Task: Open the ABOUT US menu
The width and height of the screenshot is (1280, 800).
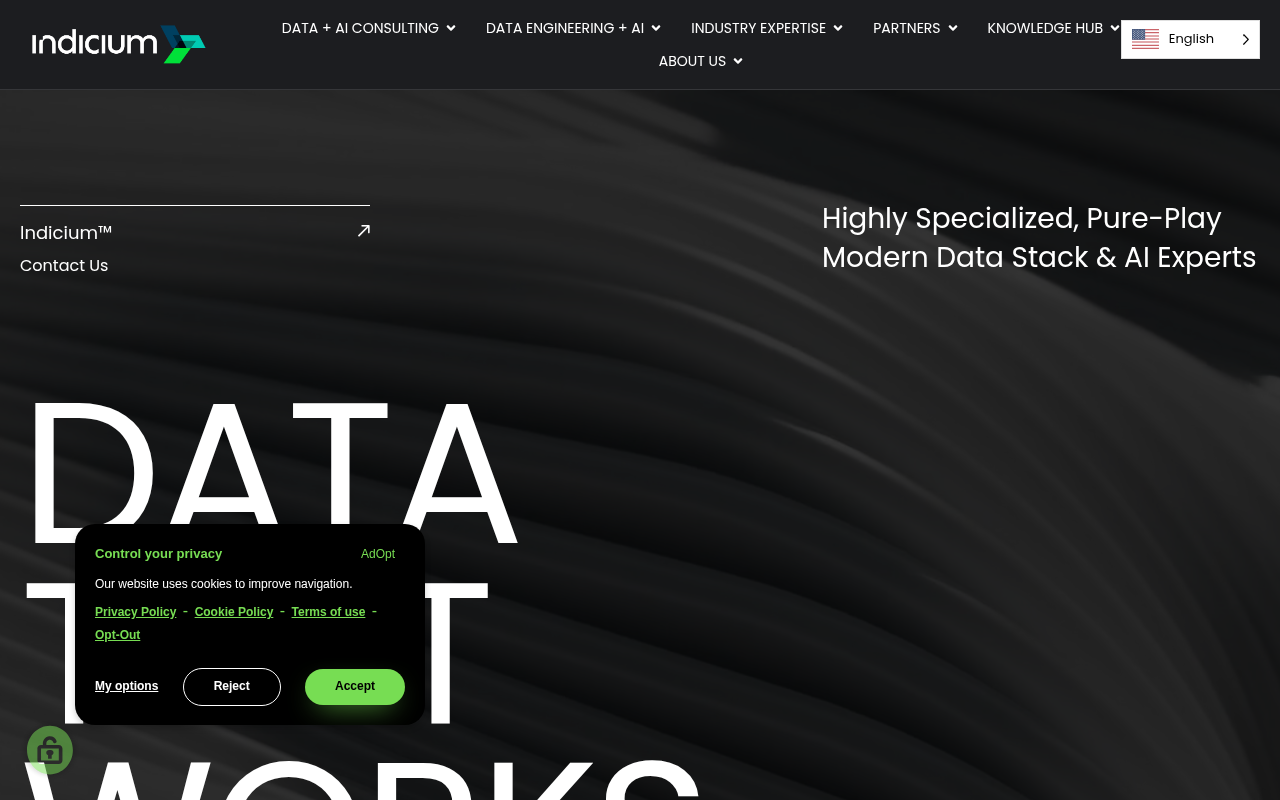Action: point(692,61)
